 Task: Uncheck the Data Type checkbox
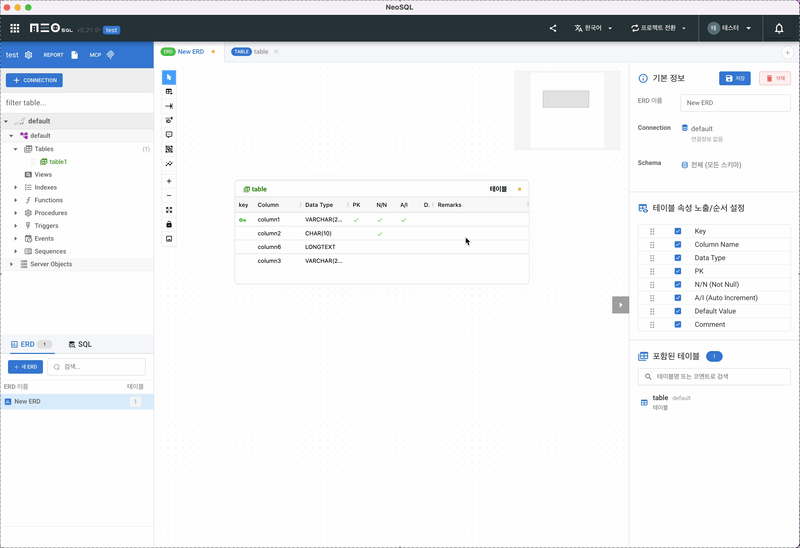click(x=678, y=258)
